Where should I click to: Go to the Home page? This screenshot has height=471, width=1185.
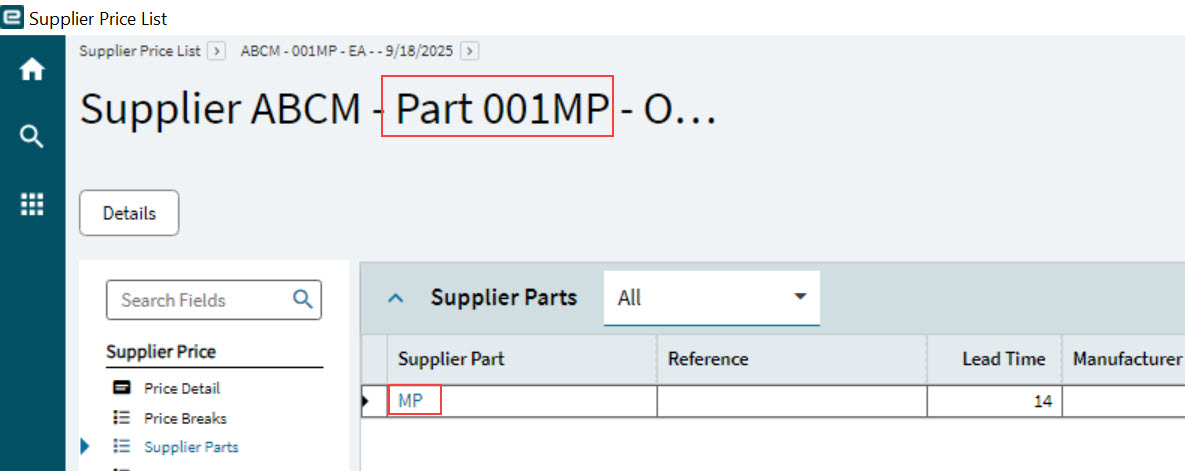point(32,70)
